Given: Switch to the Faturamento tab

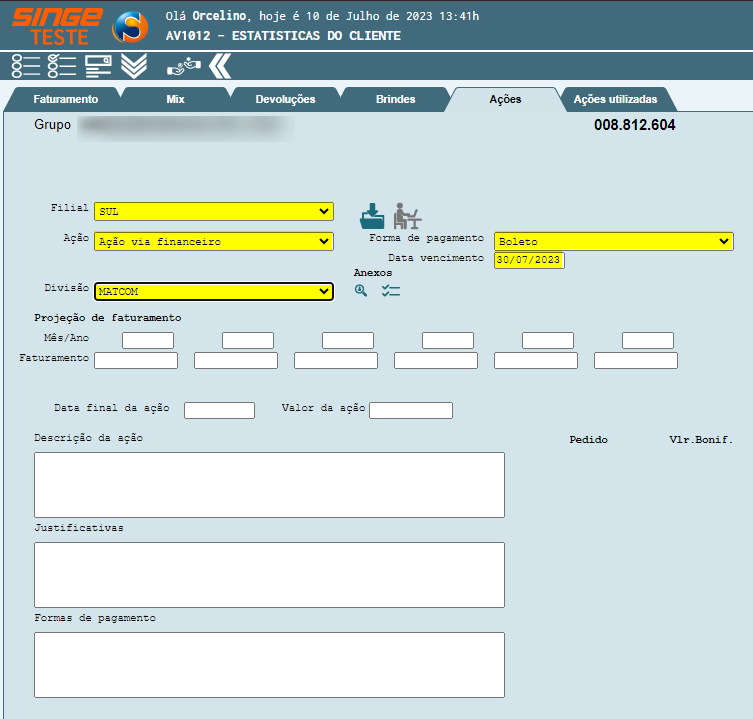Looking at the screenshot, I should pos(65,100).
